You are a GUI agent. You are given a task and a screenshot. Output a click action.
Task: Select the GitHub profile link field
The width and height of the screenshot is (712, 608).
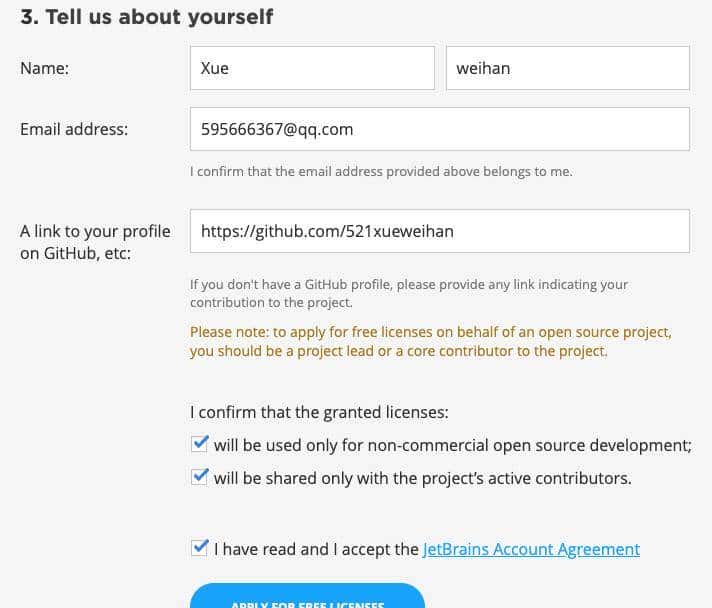(439, 231)
